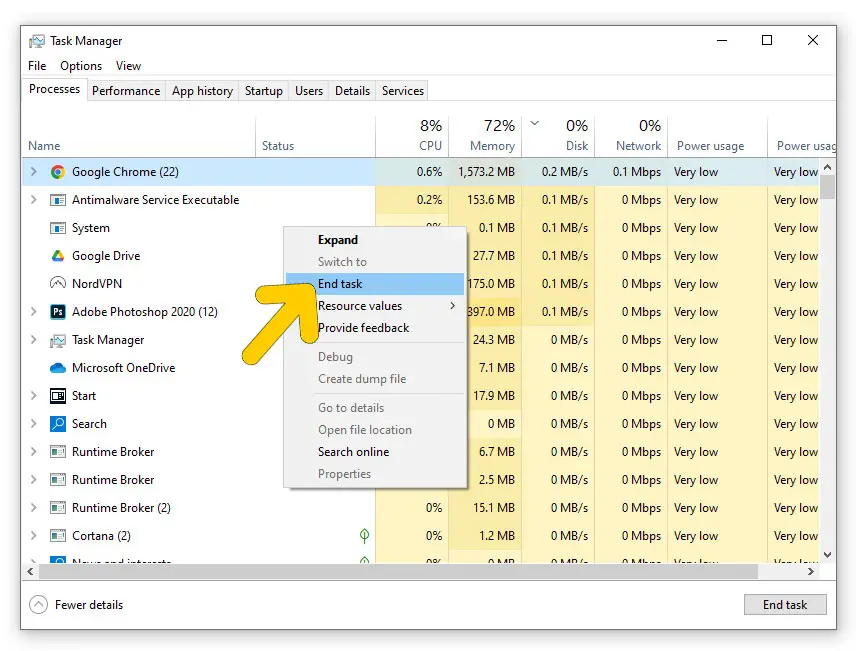Viewport: 856px width, 651px height.
Task: Click the horizontal scrollbar right arrow
Action: click(811, 572)
